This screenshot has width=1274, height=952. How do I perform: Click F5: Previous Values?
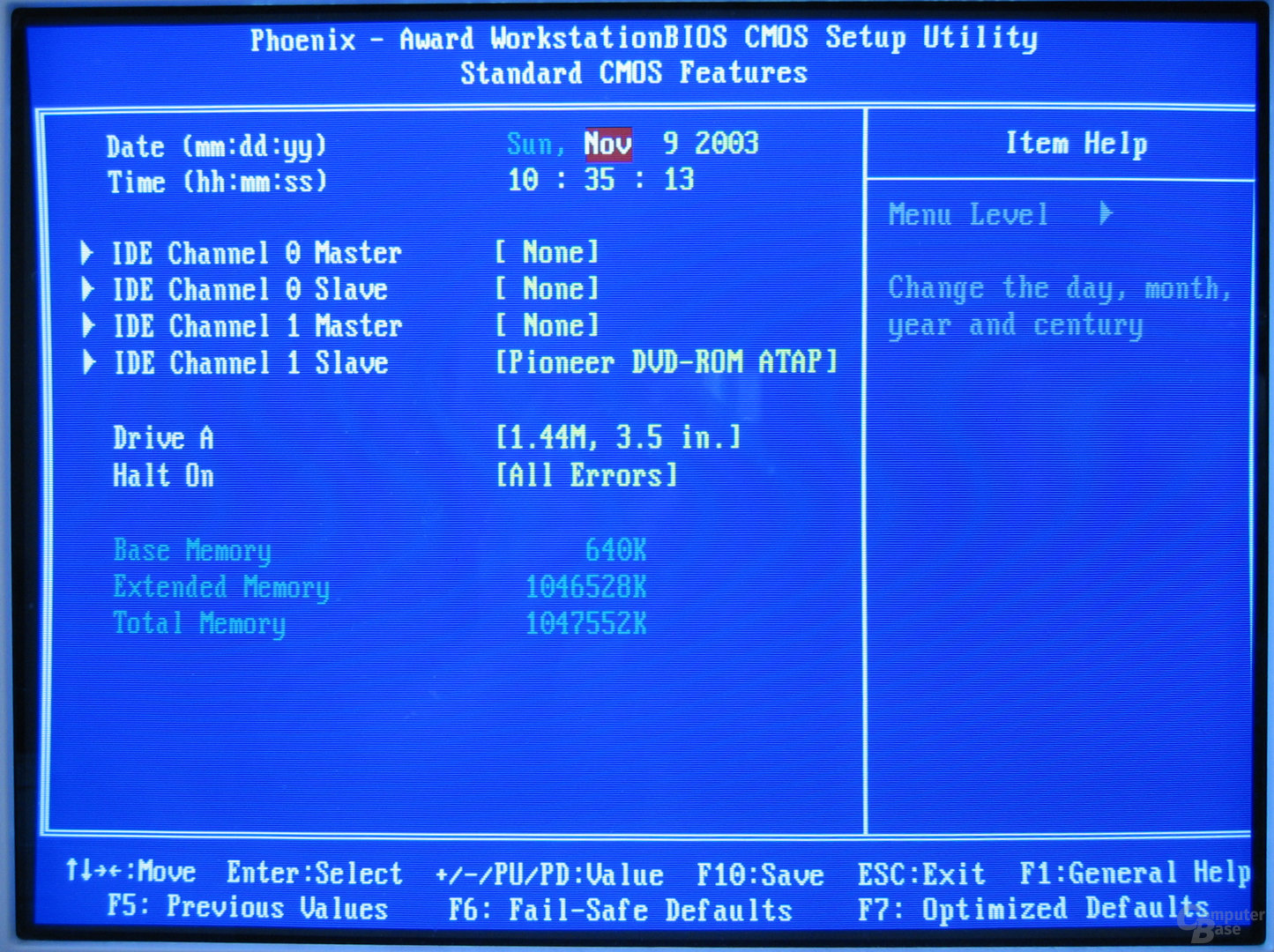pos(248,907)
